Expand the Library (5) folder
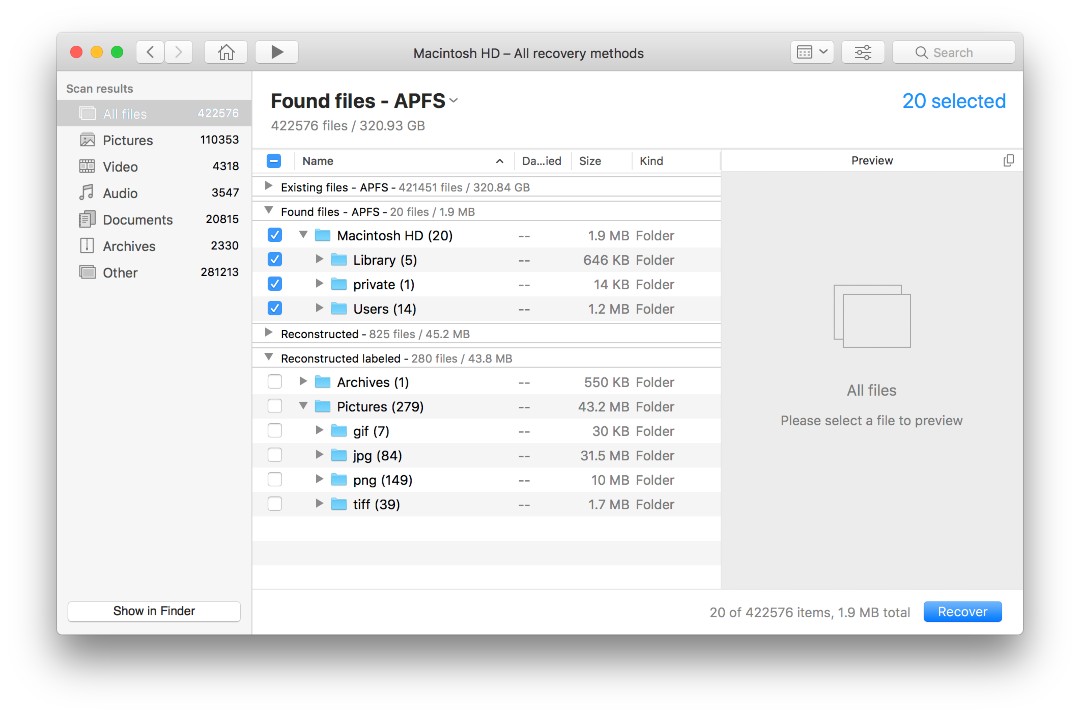Image resolution: width=1080 pixels, height=716 pixels. point(319,259)
